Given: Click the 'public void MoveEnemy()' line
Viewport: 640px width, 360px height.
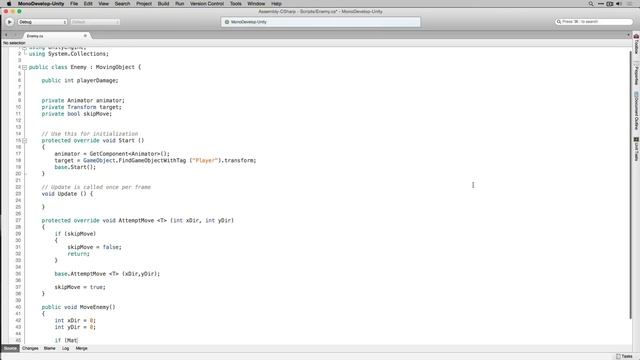Looking at the screenshot, I should 78,307.
